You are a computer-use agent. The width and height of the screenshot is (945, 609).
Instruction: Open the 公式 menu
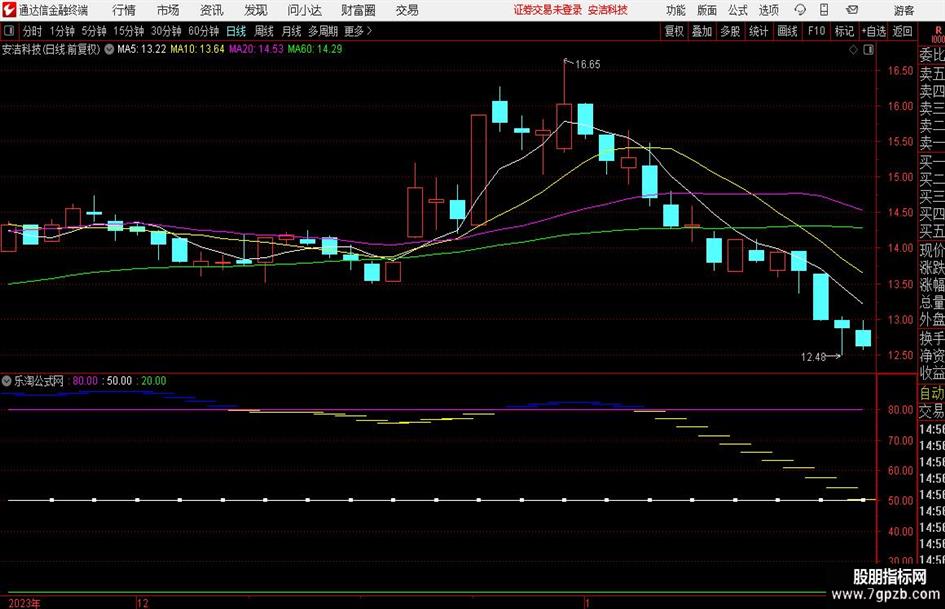click(x=738, y=10)
